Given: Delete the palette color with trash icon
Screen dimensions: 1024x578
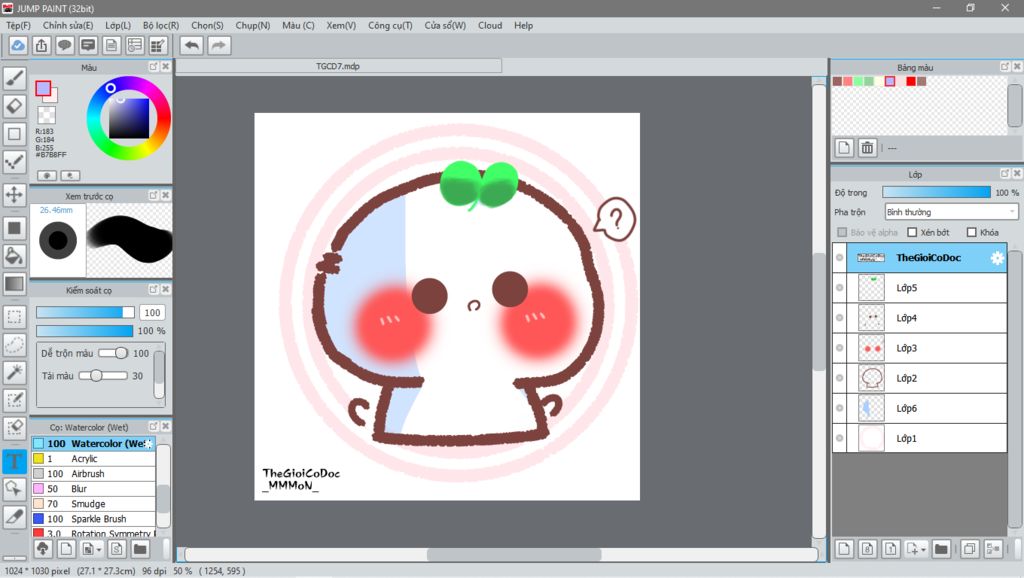Looking at the screenshot, I should pos(867,148).
